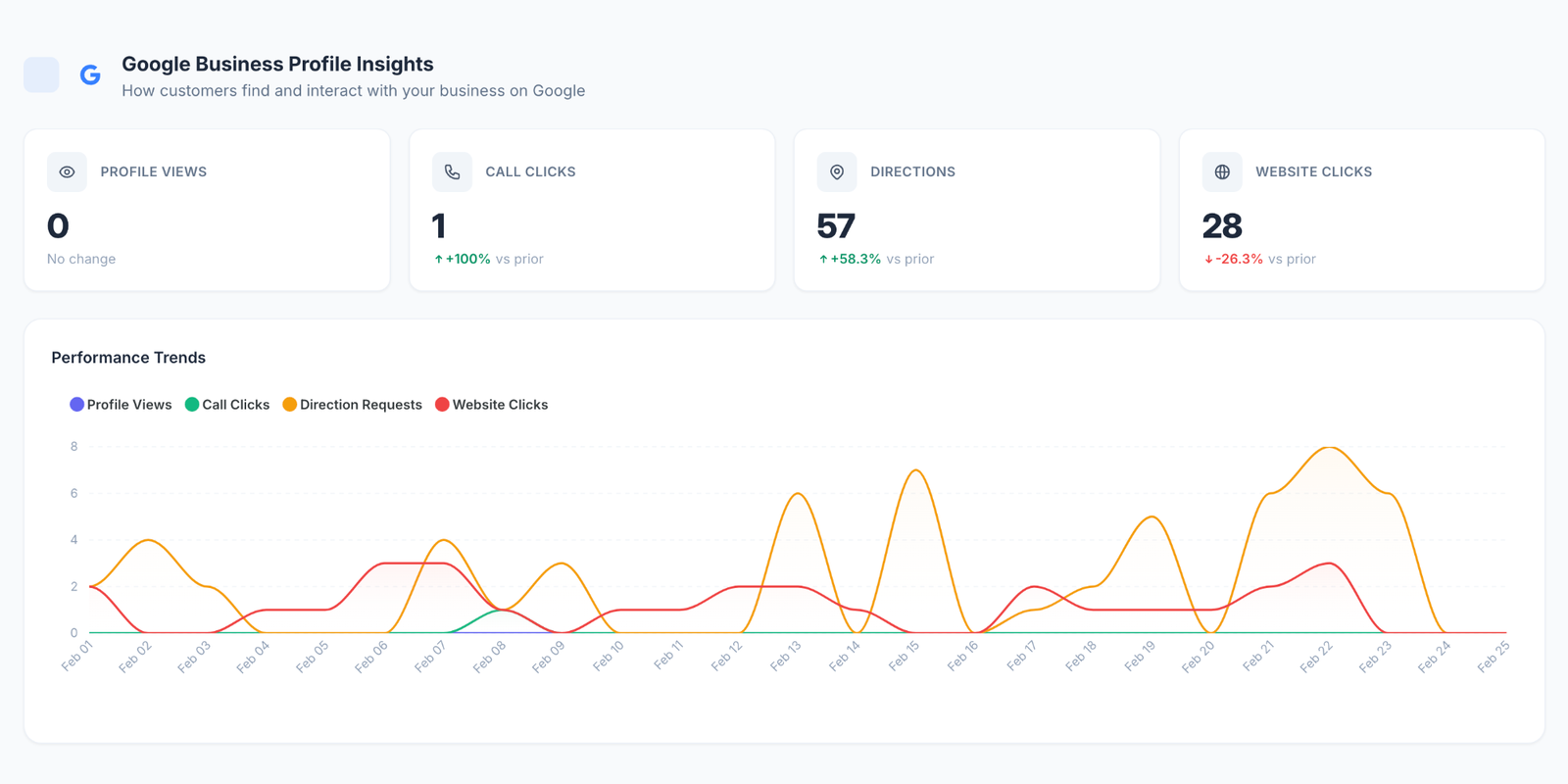Screen dimensions: 1568x784
Task: Click the Feb 01 label on chart axis
Action: pyautogui.click(x=76, y=657)
